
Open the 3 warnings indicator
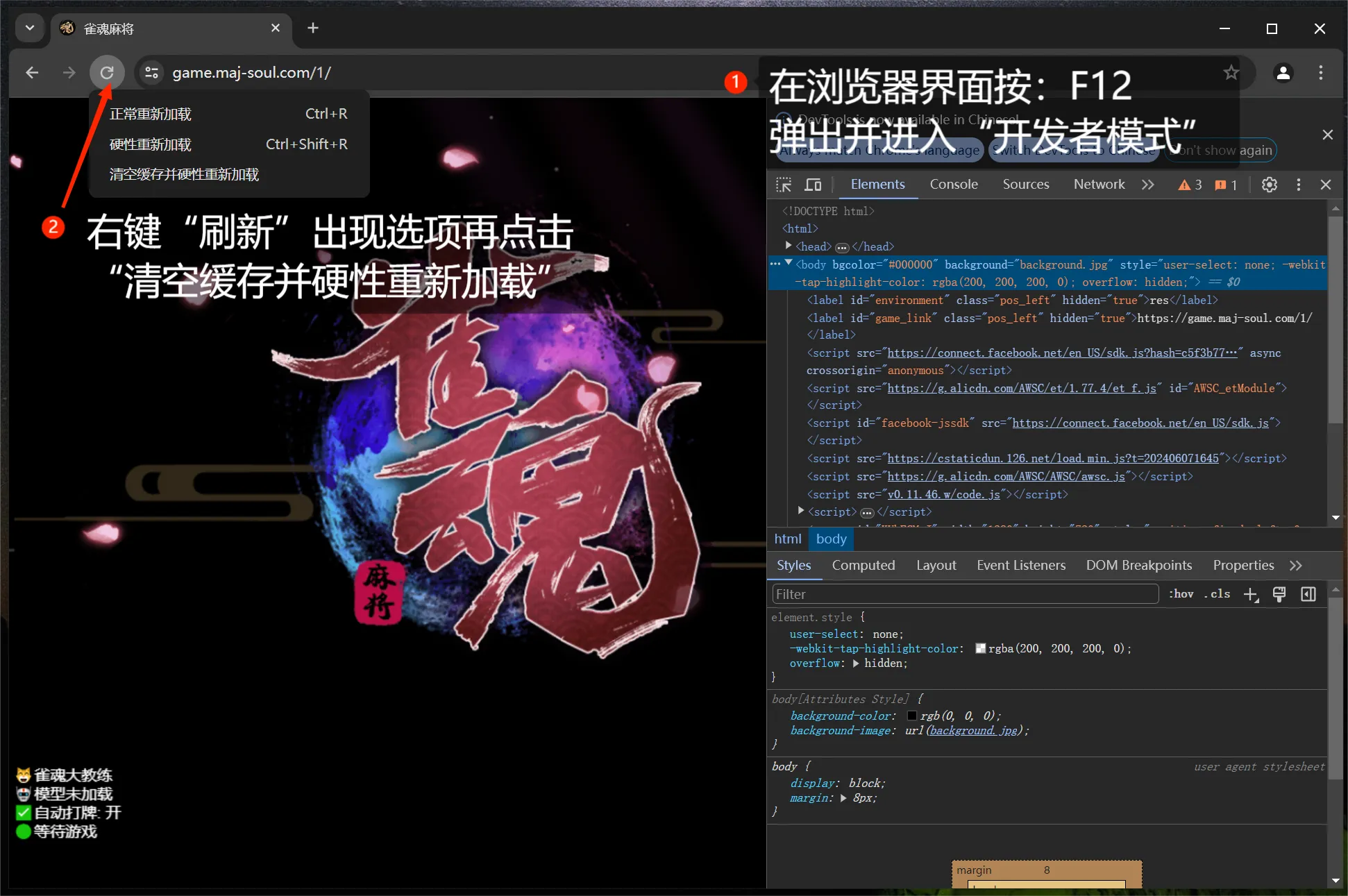[1190, 185]
